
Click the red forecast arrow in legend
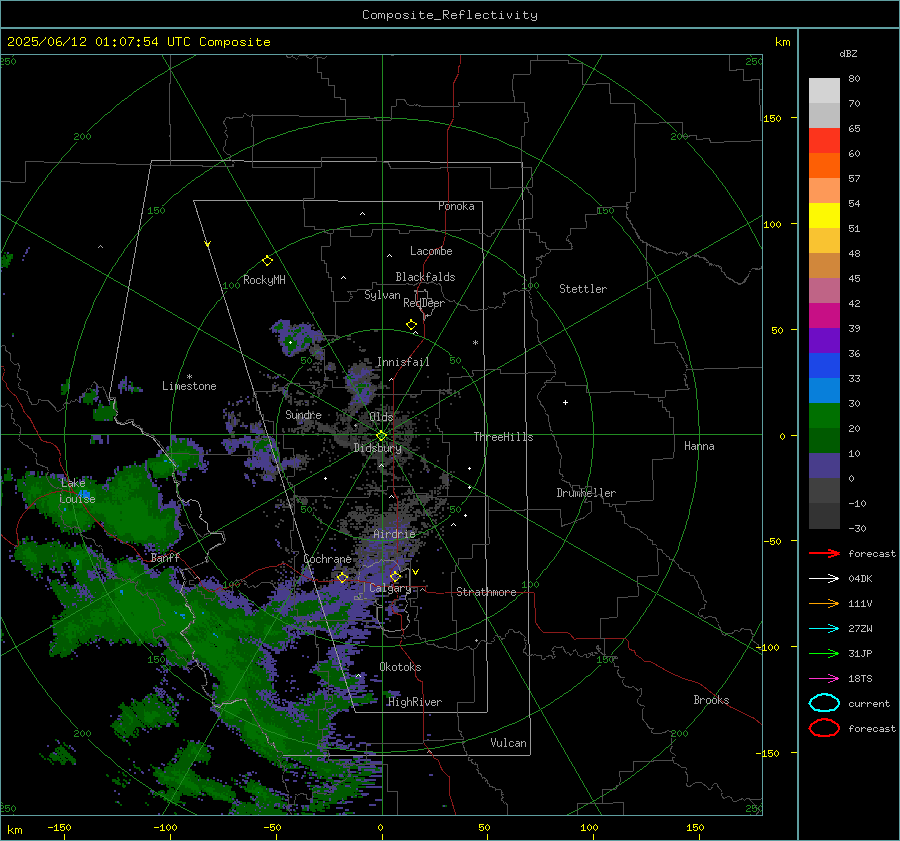pyautogui.click(x=824, y=553)
